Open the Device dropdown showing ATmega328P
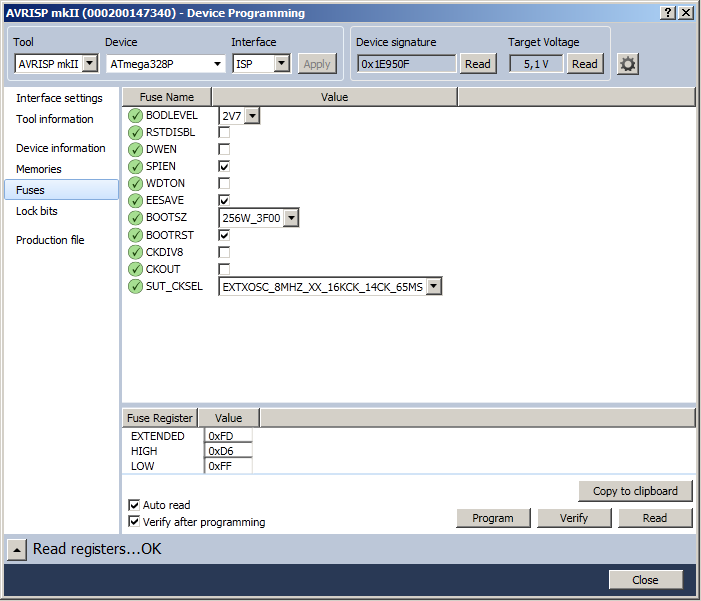This screenshot has width=701, height=601. (166, 64)
